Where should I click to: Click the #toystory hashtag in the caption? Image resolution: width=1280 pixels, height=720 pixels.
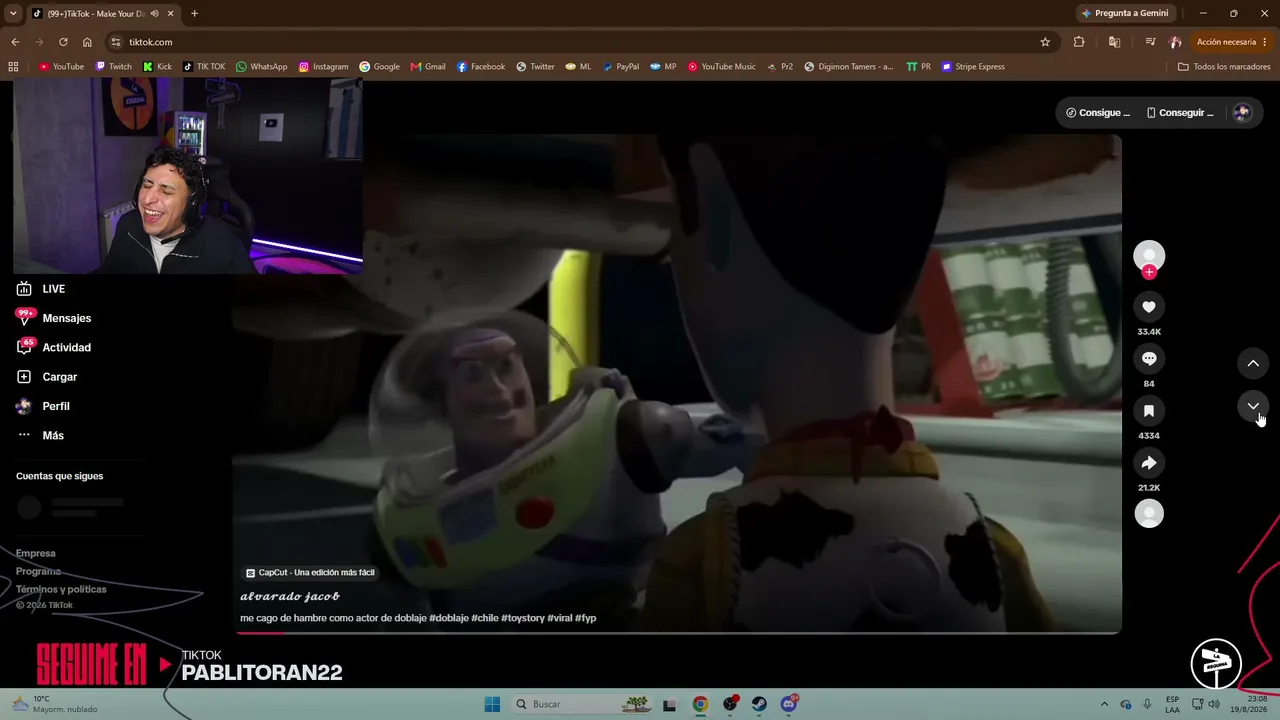[x=522, y=618]
